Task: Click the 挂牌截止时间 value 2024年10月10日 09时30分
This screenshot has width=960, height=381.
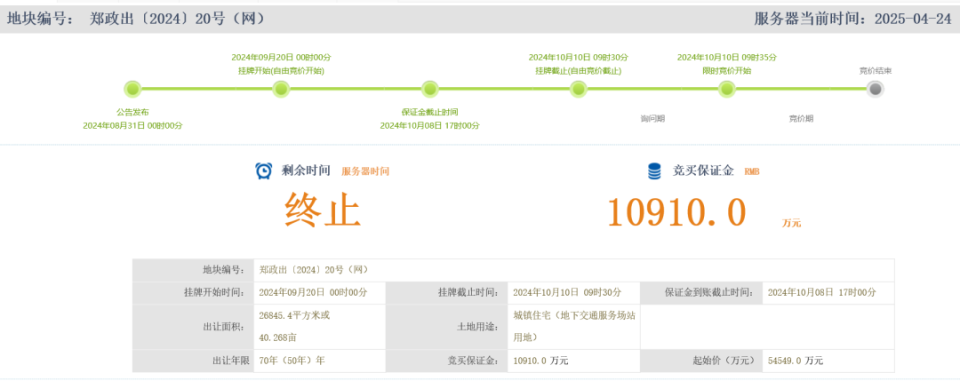Action: click(x=567, y=292)
